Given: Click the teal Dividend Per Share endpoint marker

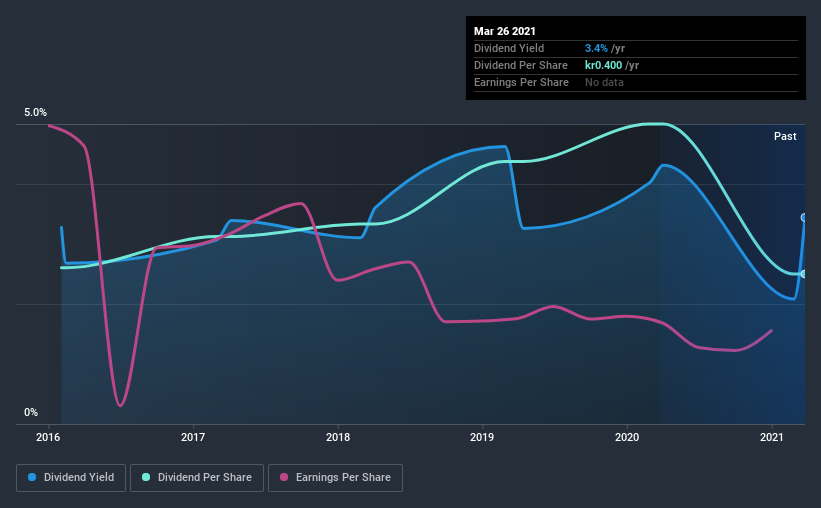Looking at the screenshot, I should [x=804, y=274].
